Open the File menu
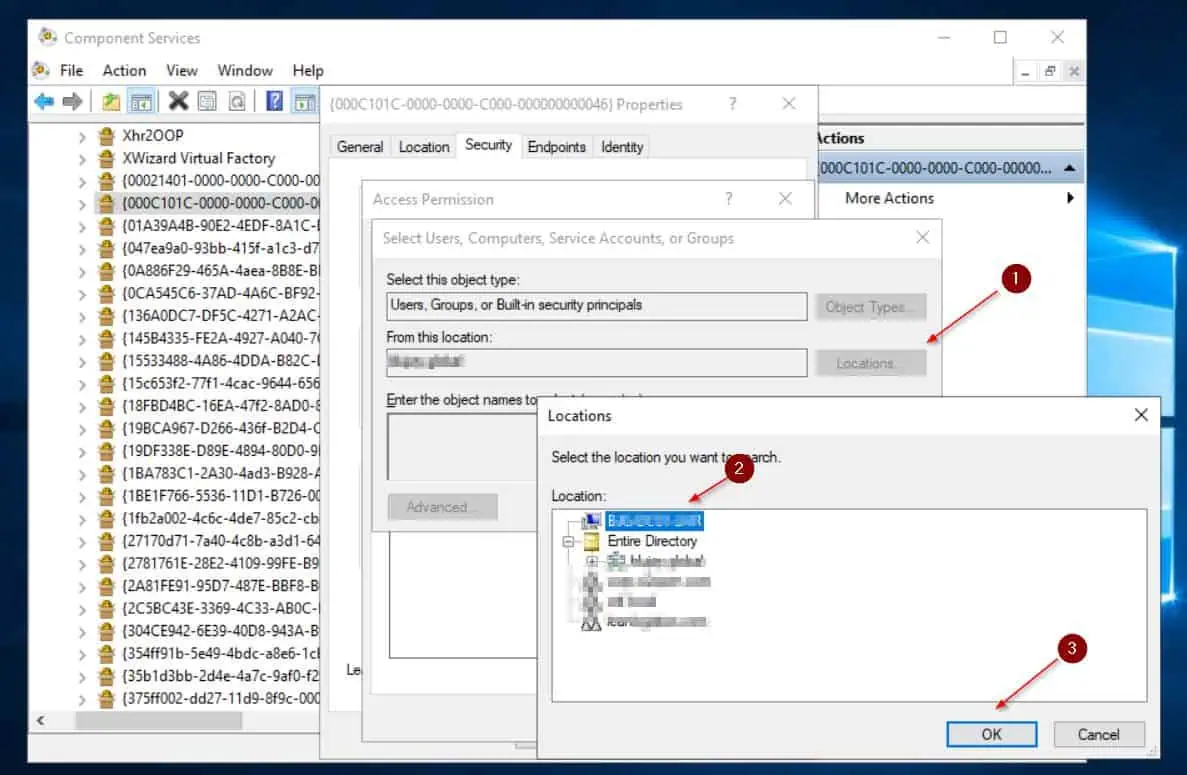The width and height of the screenshot is (1187, 775). [71, 70]
